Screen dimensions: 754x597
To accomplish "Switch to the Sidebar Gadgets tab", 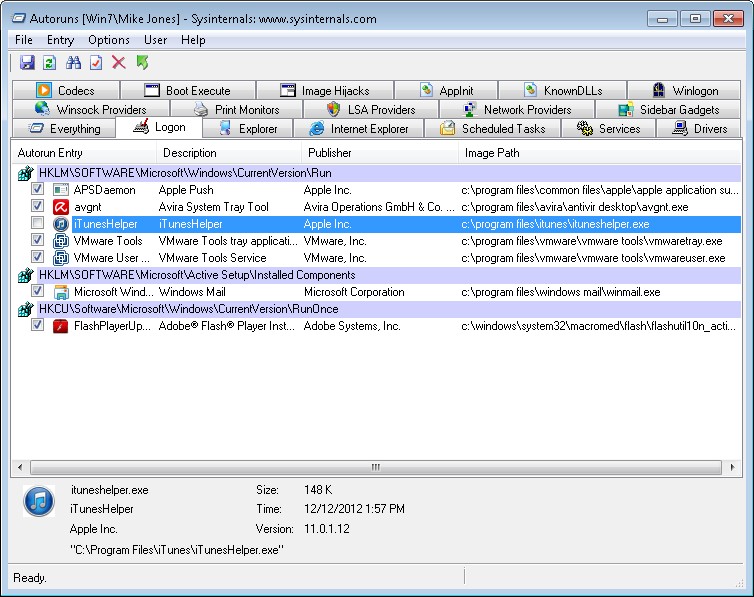I will (668, 110).
